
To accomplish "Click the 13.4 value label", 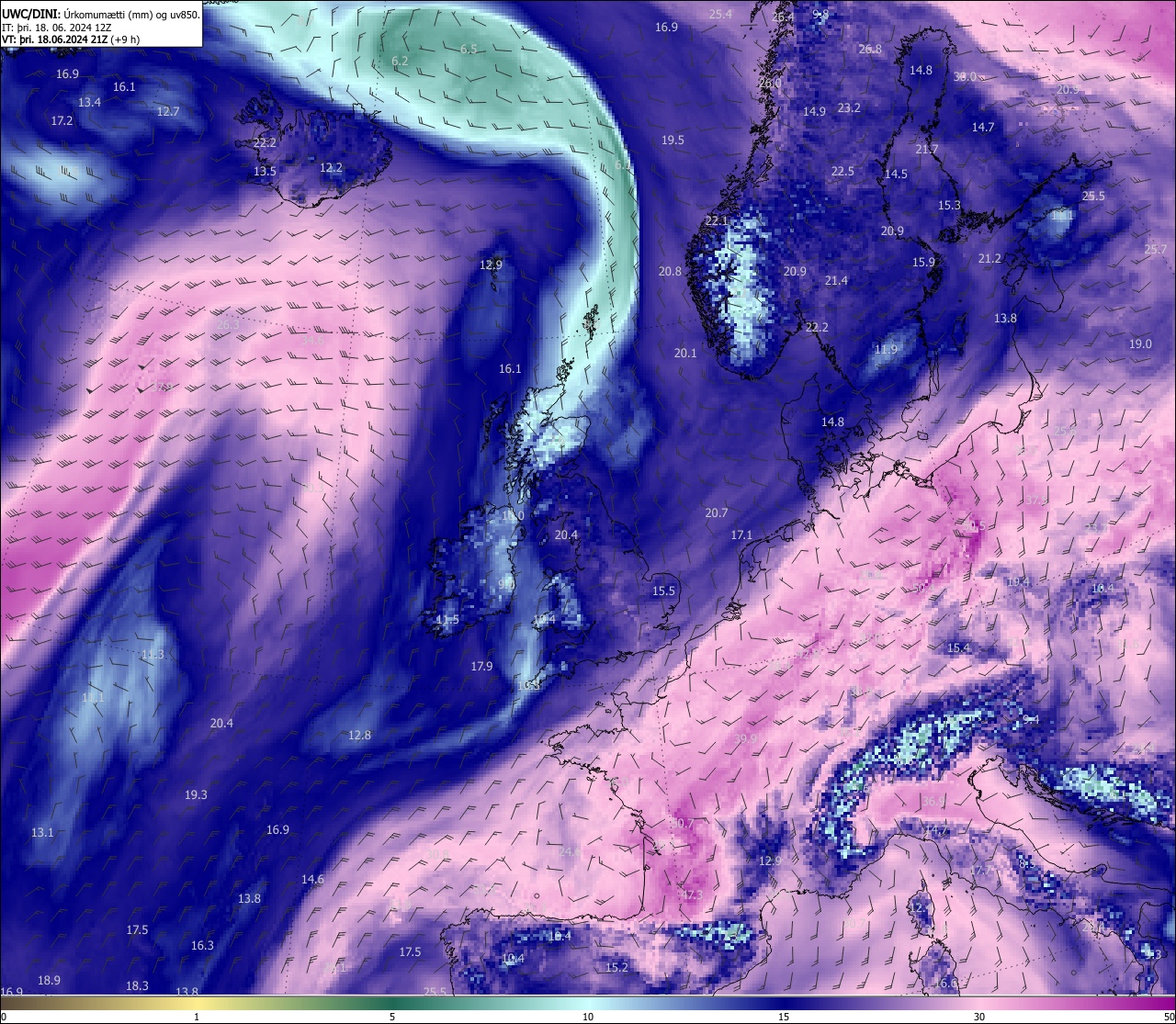I will pyautogui.click(x=89, y=103).
